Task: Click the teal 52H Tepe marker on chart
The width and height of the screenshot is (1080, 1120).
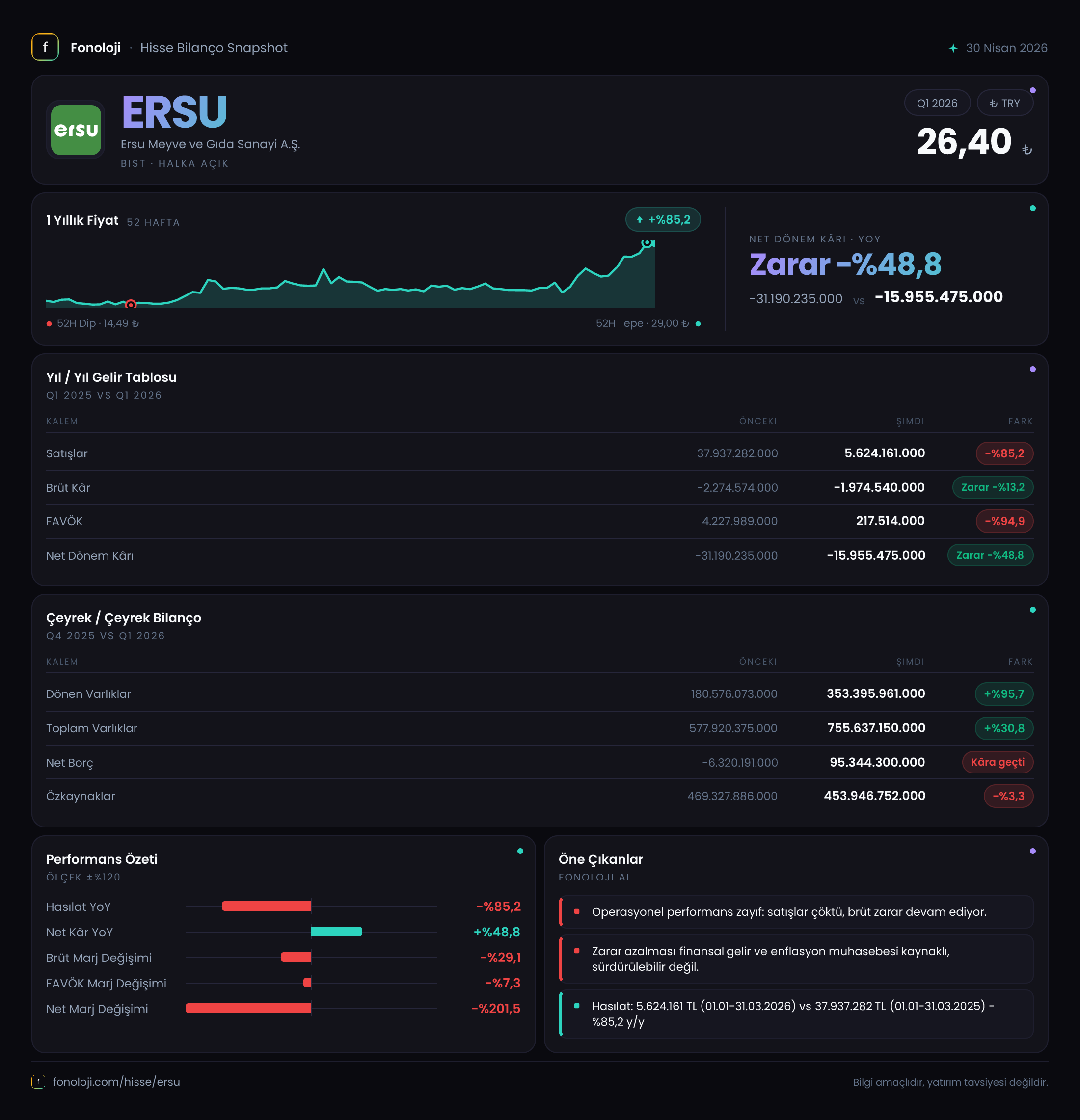Action: click(x=647, y=242)
